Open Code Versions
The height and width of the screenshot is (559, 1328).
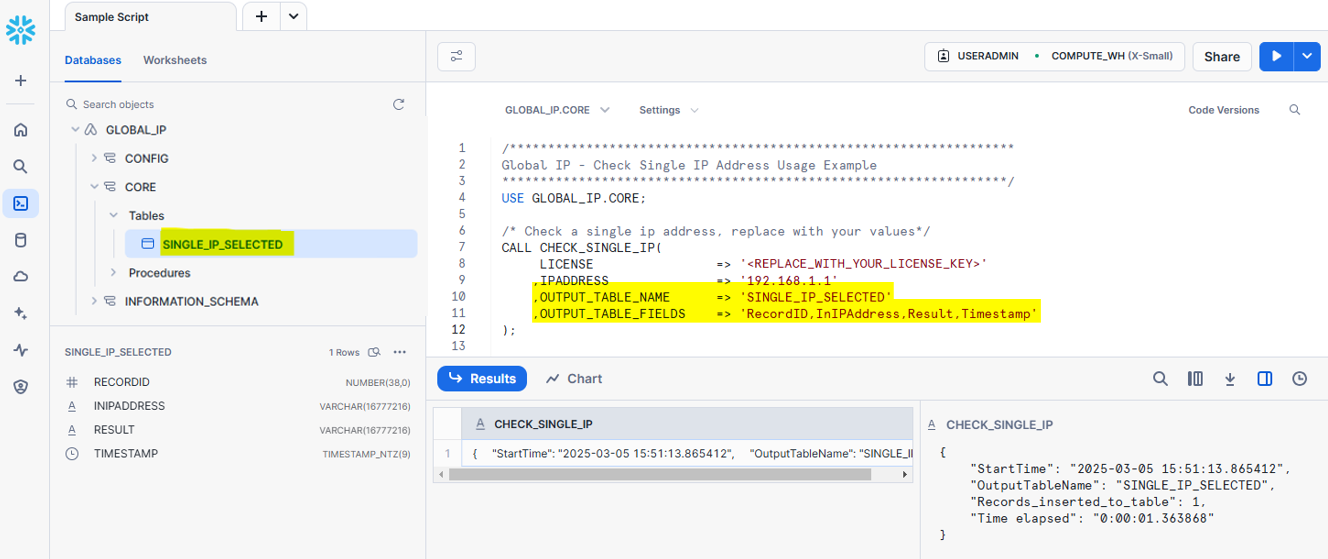1224,110
